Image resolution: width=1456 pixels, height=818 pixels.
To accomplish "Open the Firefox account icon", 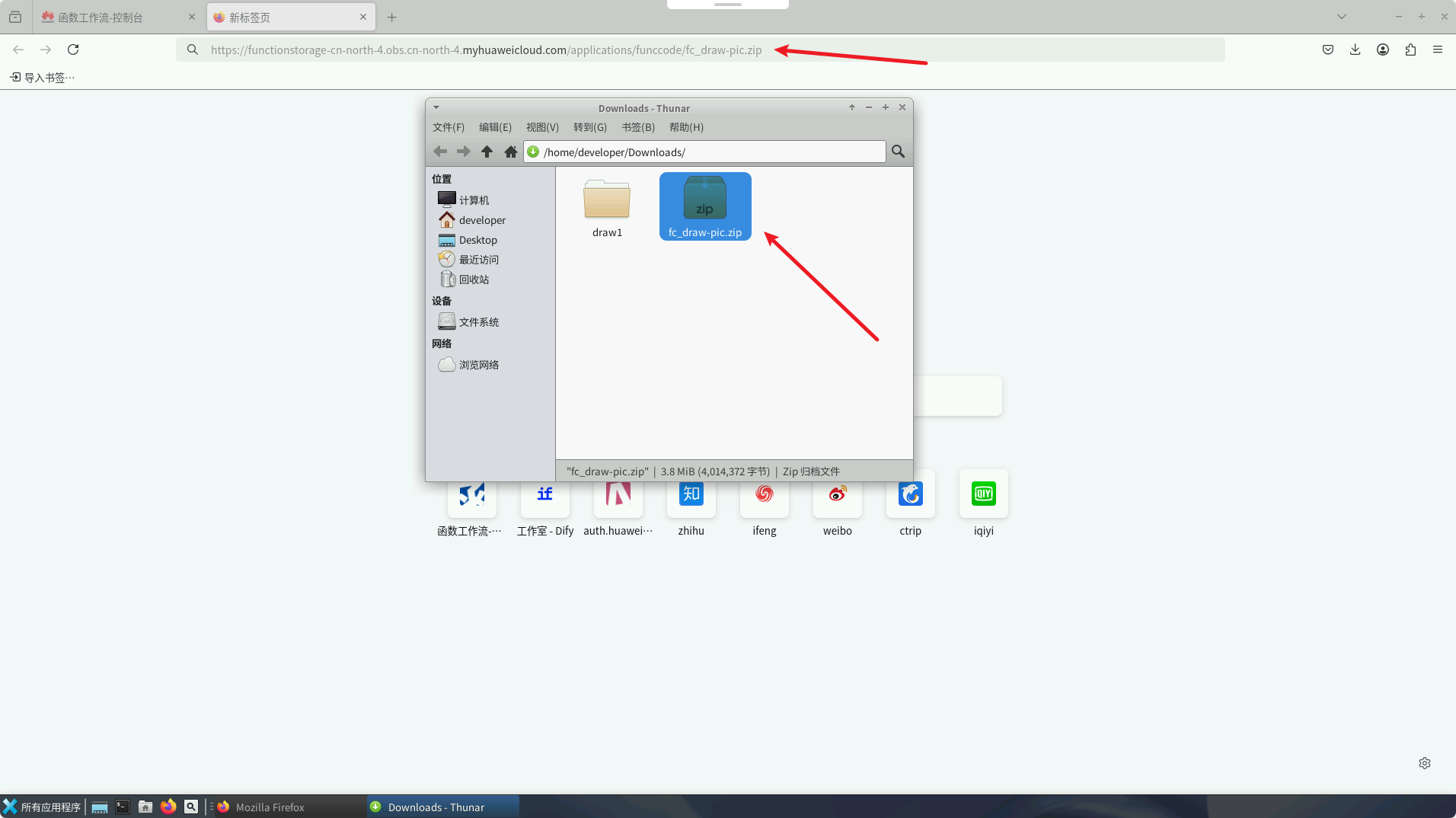I will tap(1382, 50).
